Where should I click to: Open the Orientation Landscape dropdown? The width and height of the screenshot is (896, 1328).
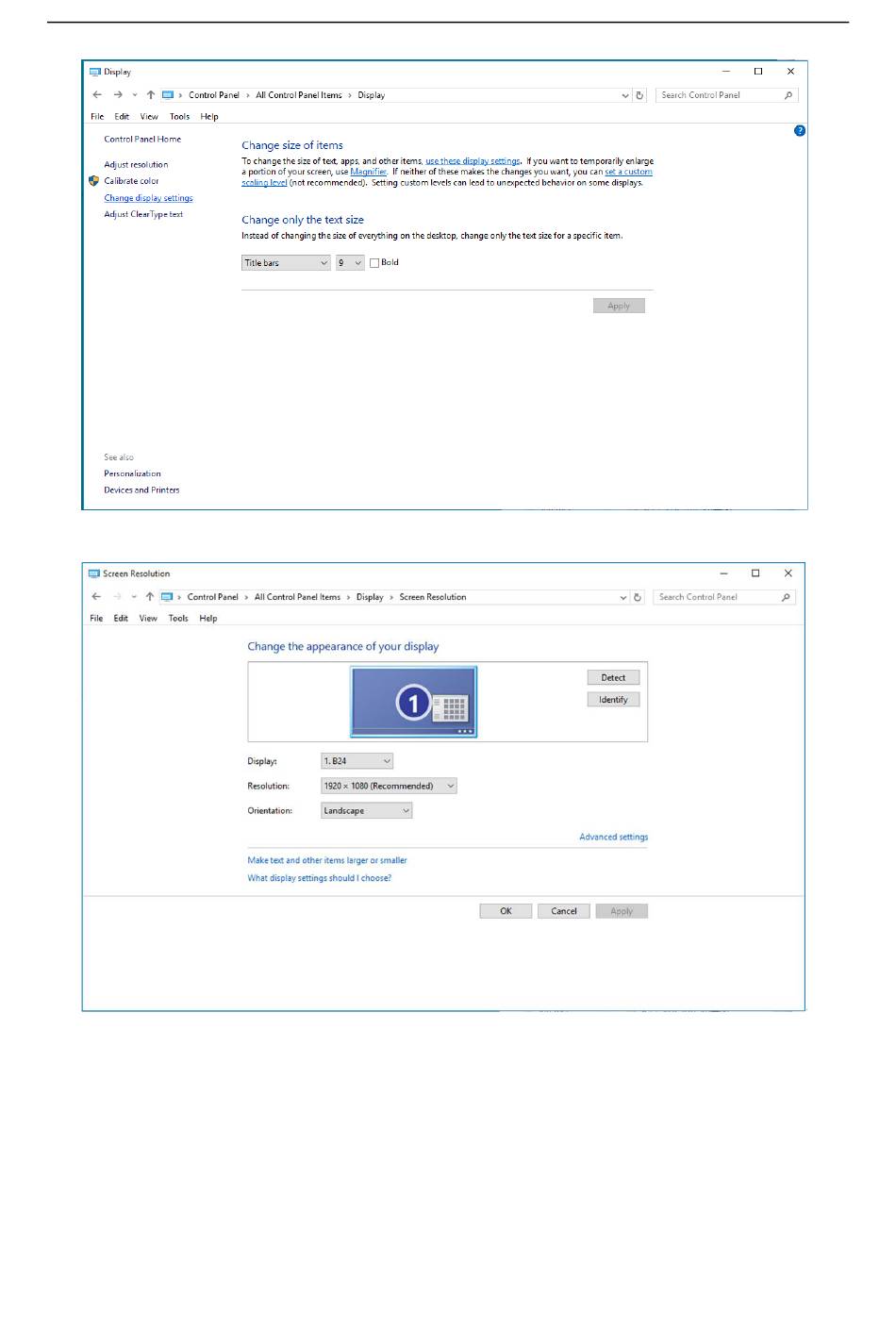click(x=366, y=810)
